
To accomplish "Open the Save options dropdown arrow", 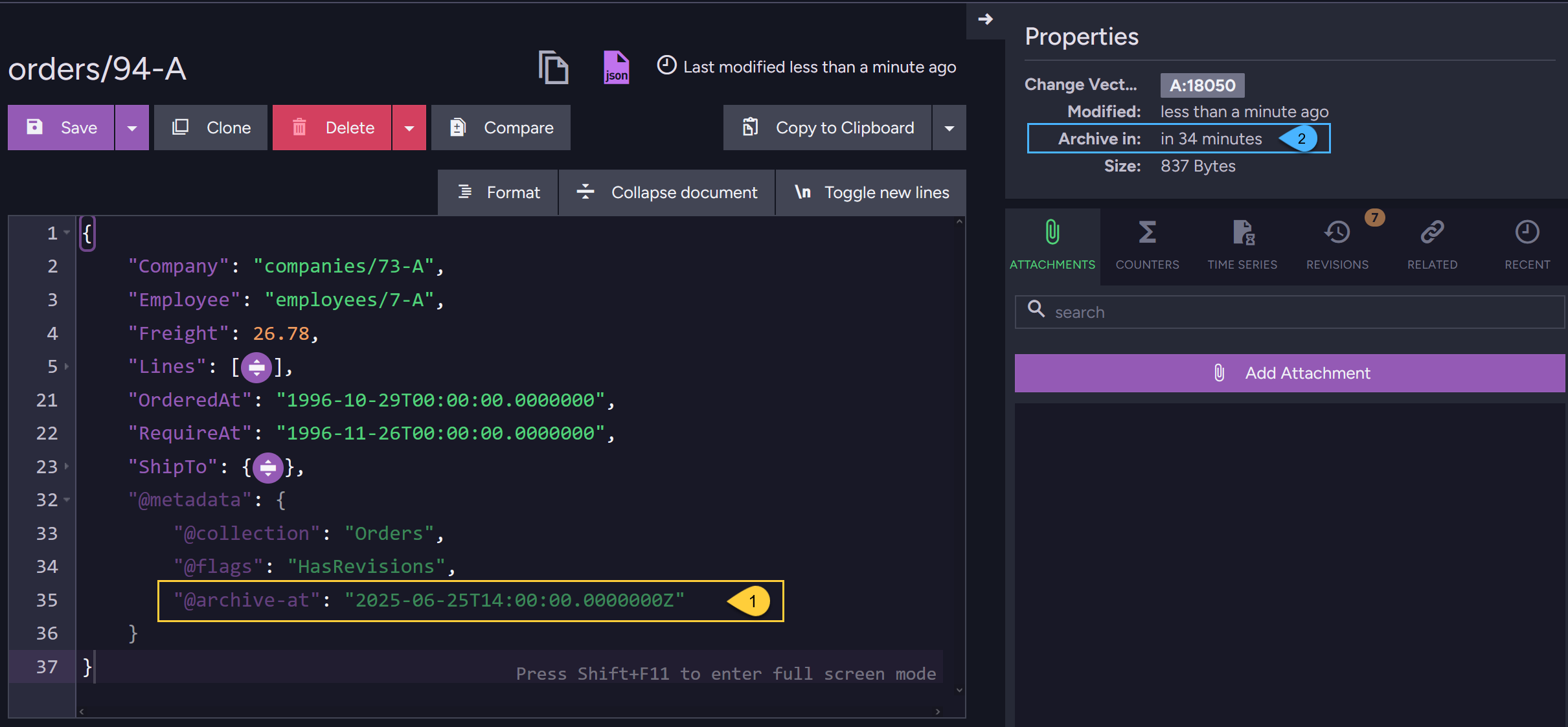I will pyautogui.click(x=132, y=128).
